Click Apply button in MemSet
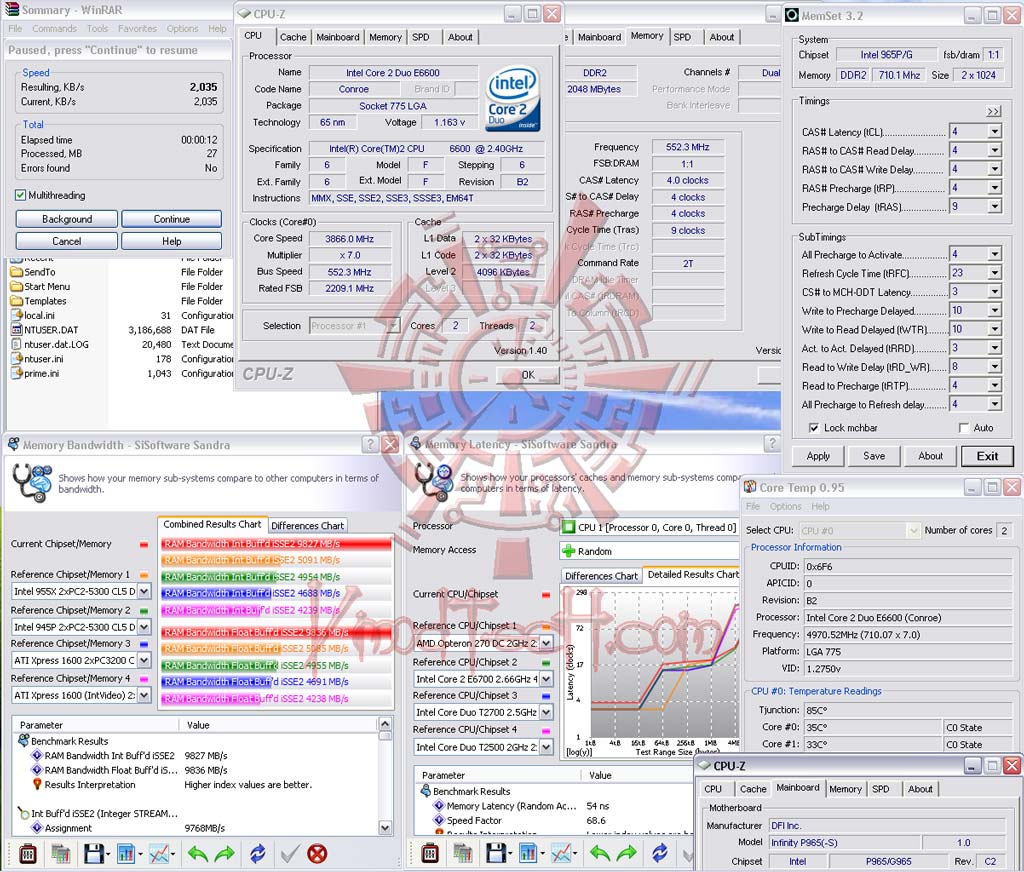The width and height of the screenshot is (1024, 872). (x=818, y=456)
